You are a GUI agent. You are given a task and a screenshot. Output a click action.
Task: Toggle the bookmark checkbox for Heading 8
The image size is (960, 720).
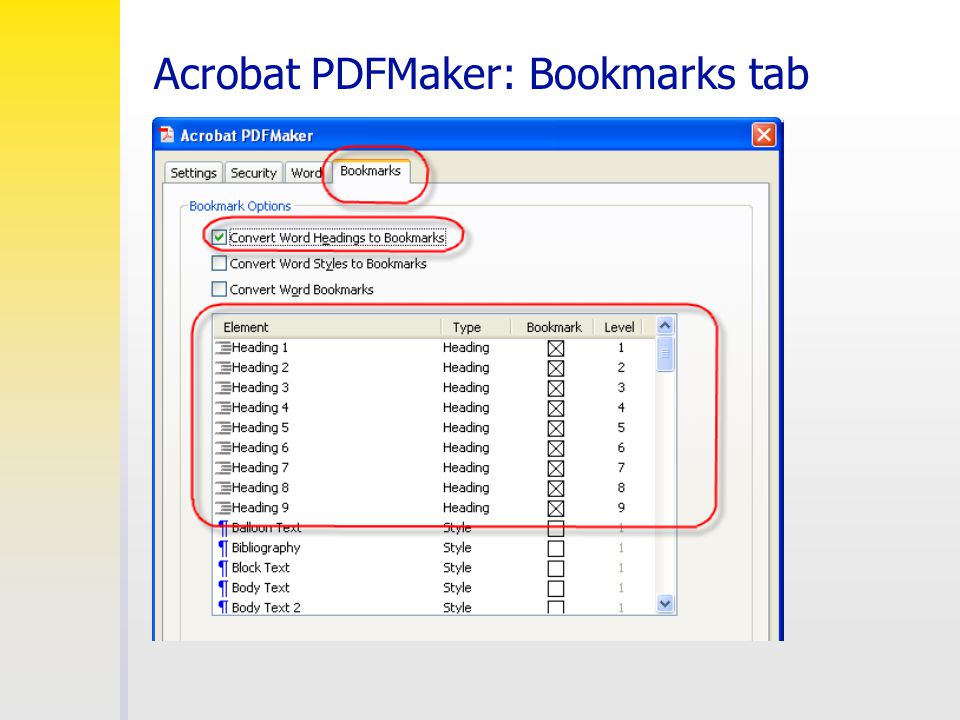(x=555, y=489)
